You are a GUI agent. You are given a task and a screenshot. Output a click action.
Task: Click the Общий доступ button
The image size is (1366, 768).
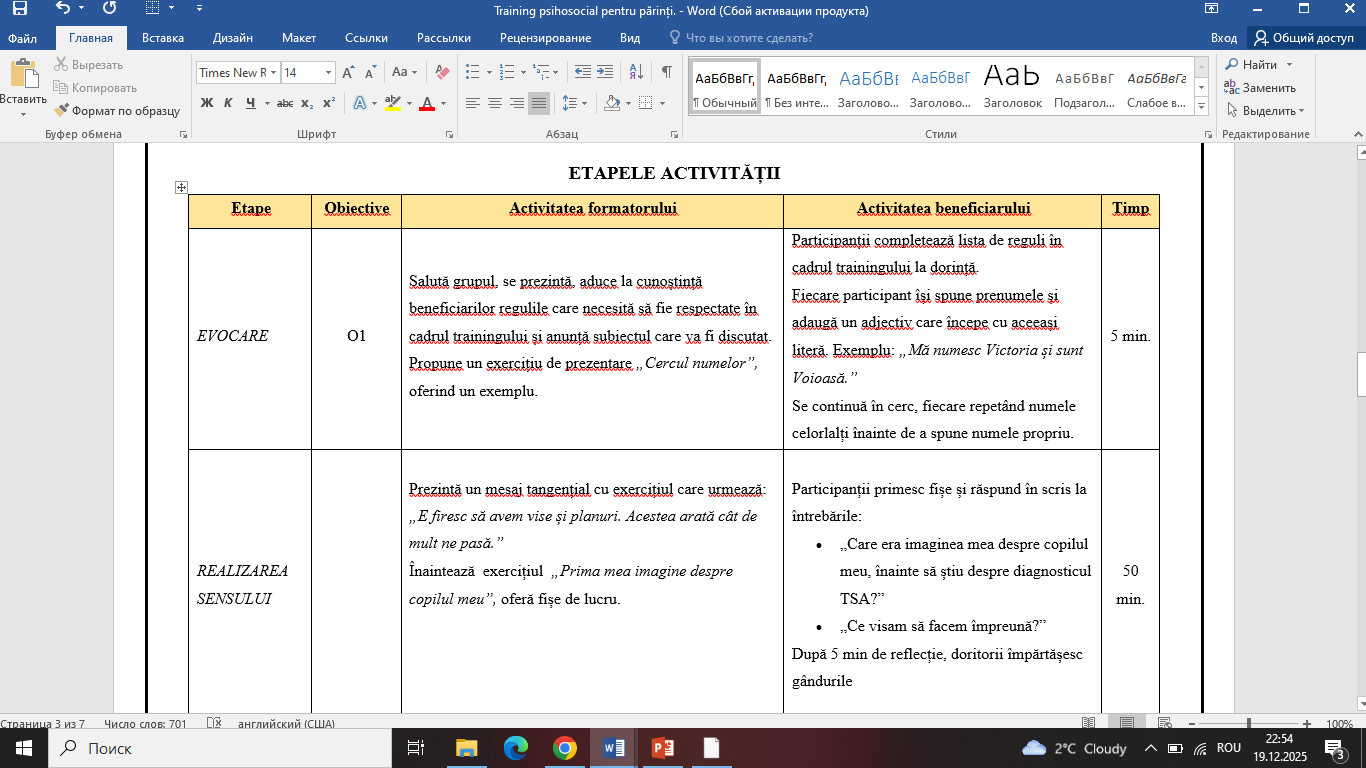tap(1304, 38)
